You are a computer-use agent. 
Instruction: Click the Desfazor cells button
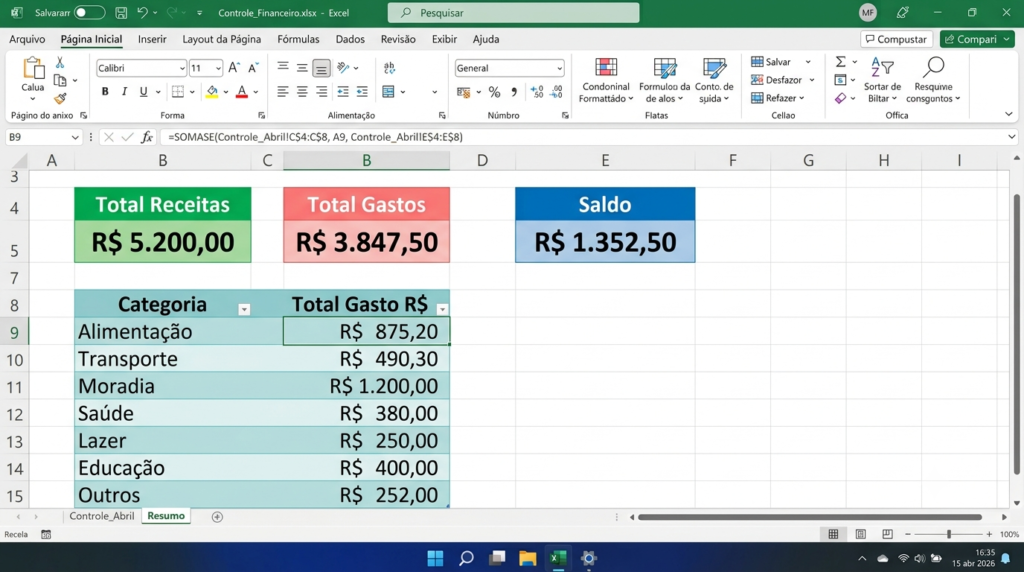tap(776, 80)
